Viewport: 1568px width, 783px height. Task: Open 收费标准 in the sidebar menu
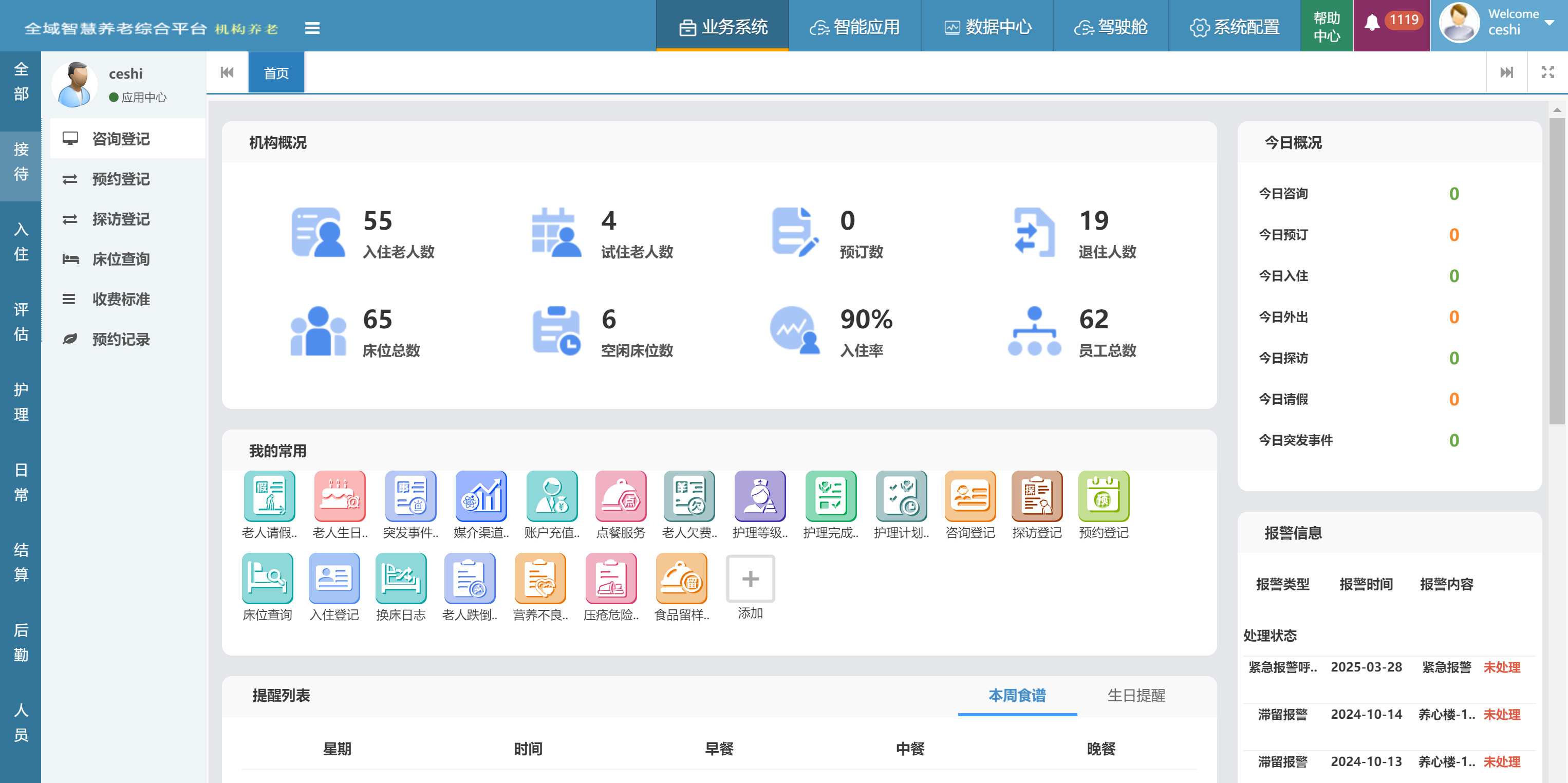[128, 300]
